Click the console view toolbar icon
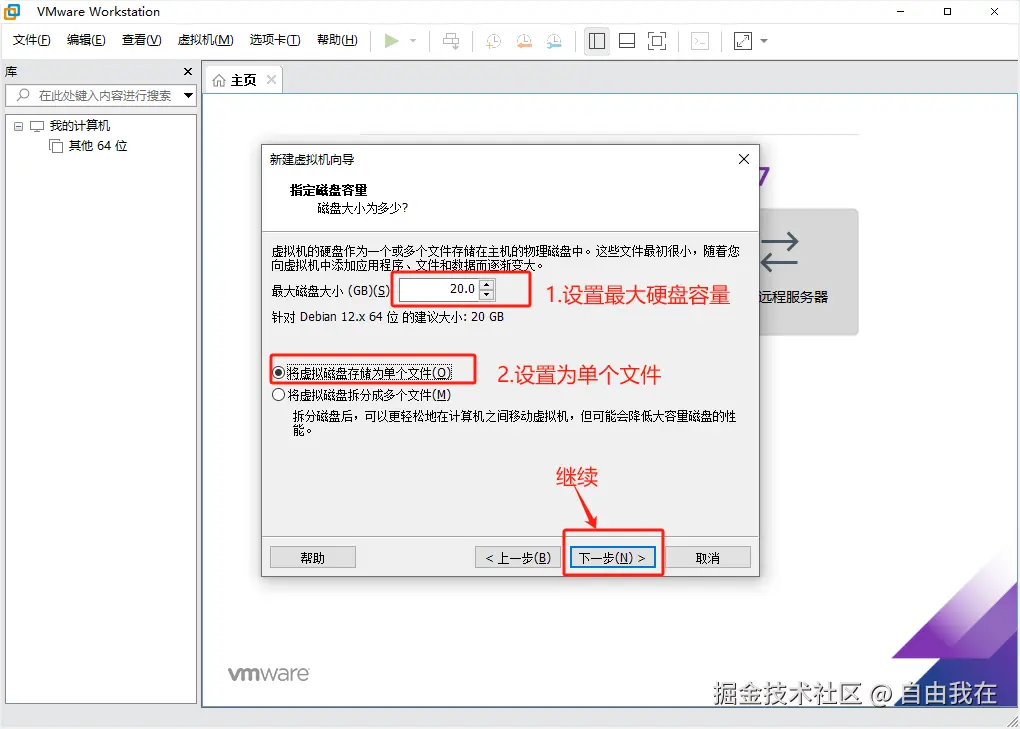The width and height of the screenshot is (1020, 729). [x=700, y=41]
